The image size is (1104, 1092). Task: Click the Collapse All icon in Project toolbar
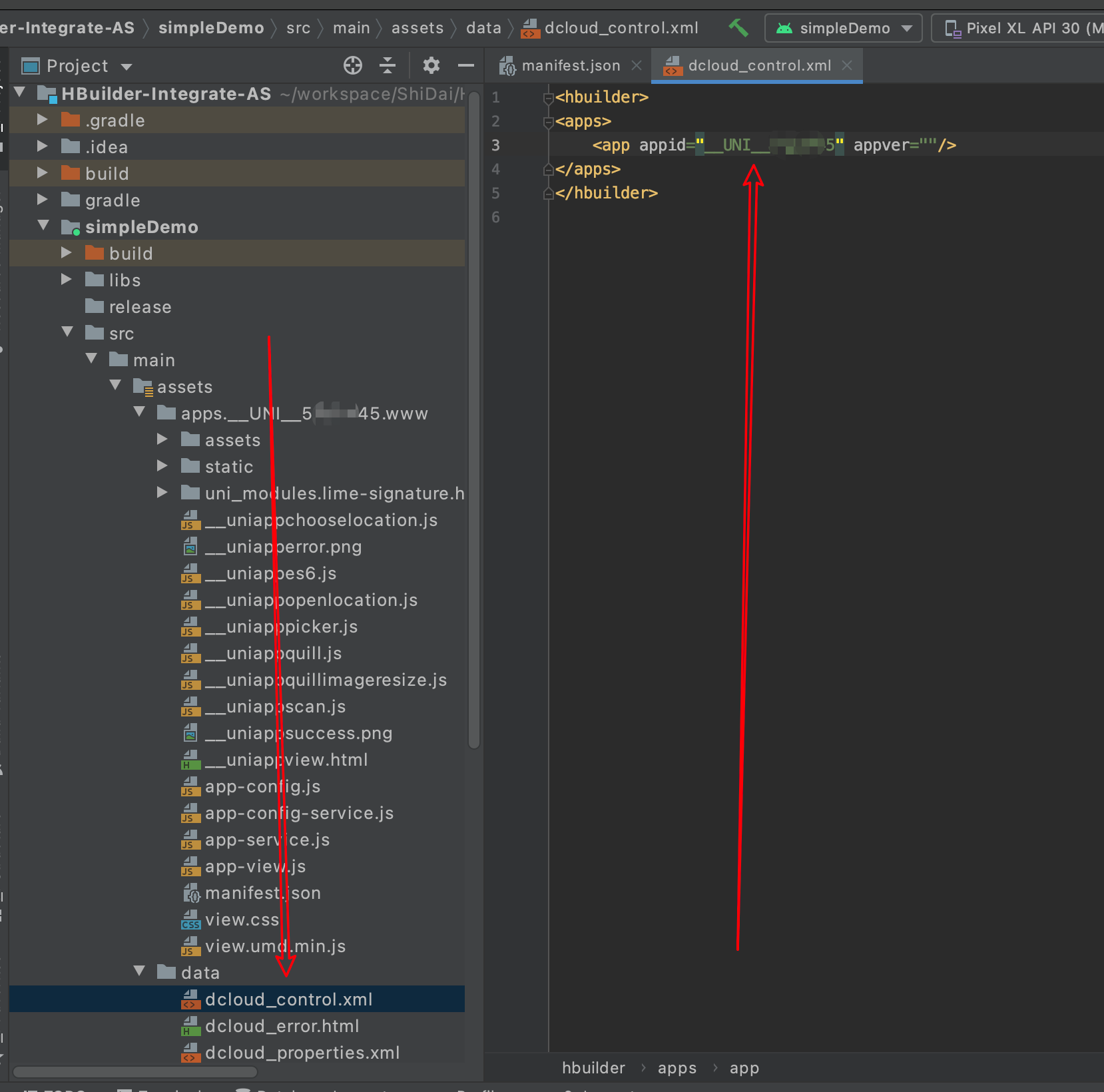(388, 65)
